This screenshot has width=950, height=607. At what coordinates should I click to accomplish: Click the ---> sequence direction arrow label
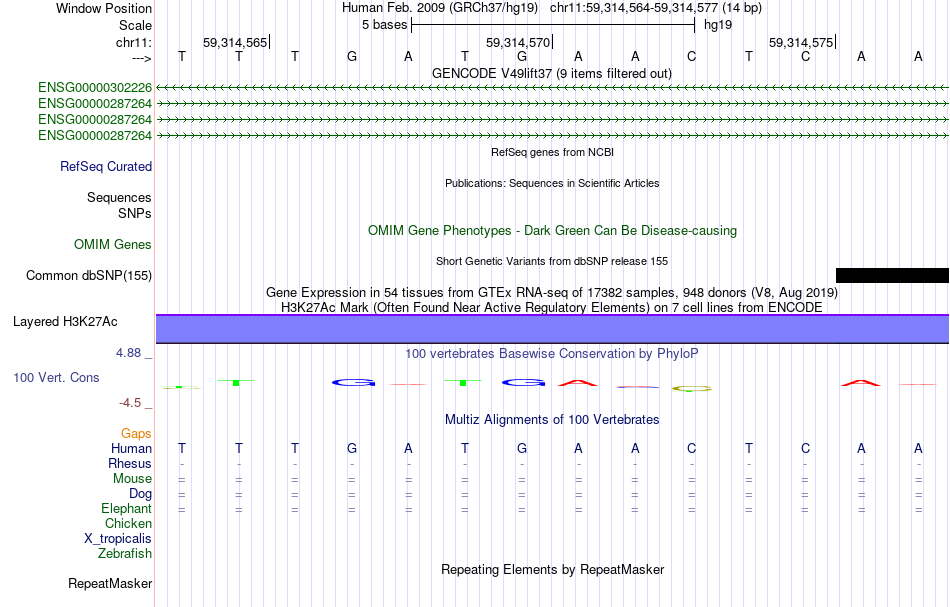point(142,58)
